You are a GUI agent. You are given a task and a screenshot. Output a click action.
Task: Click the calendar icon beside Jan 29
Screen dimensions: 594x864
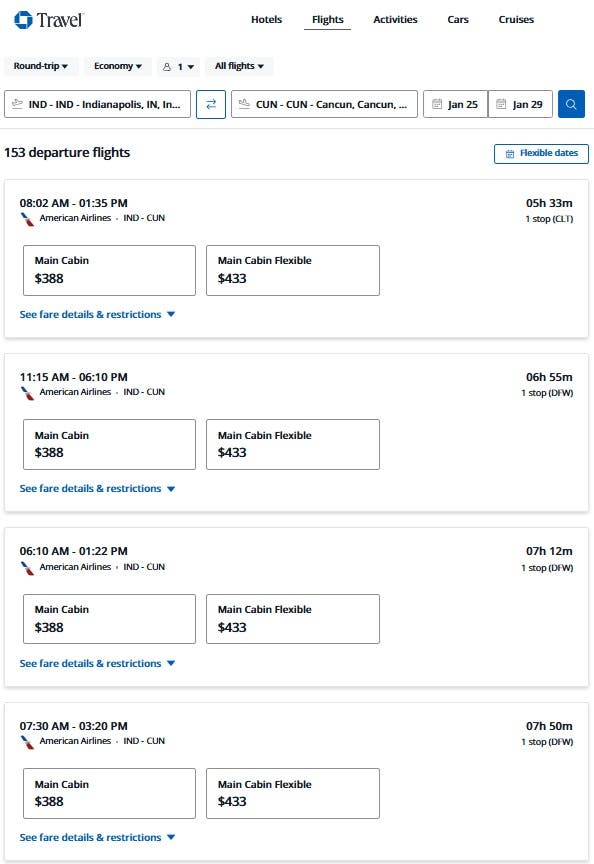502,104
